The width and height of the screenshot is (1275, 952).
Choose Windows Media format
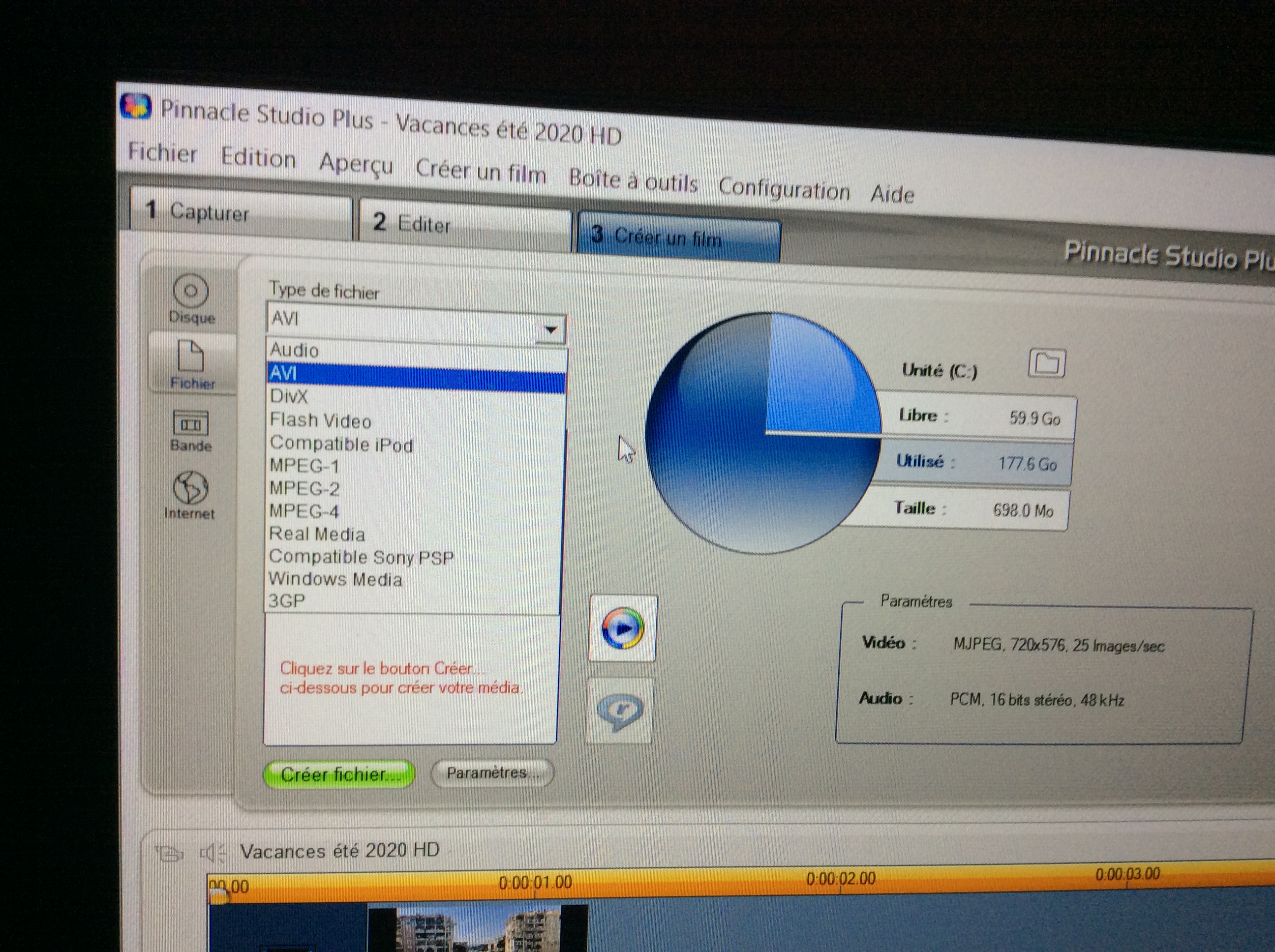pyautogui.click(x=335, y=579)
